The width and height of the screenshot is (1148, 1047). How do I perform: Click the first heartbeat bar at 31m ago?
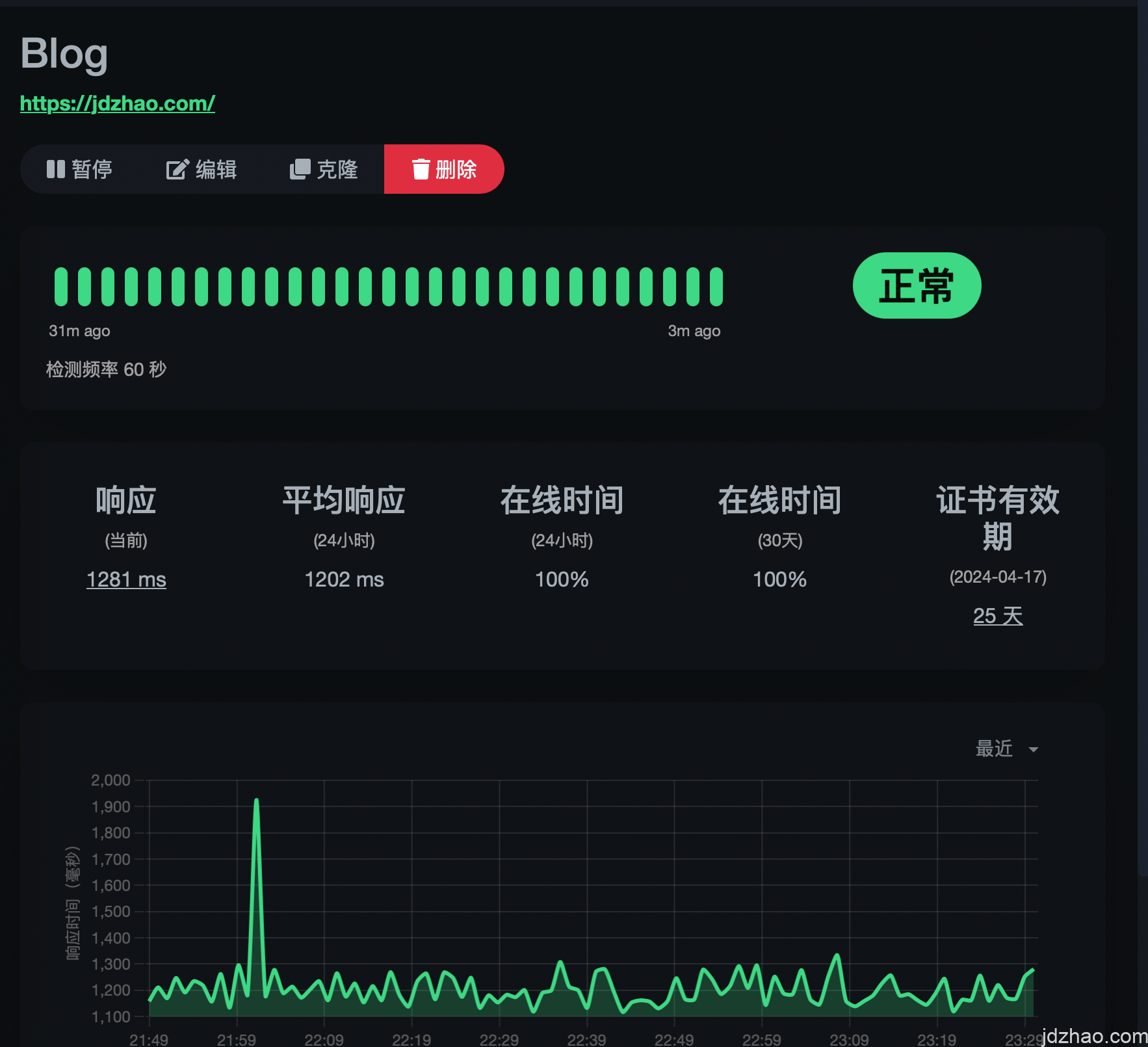click(61, 287)
